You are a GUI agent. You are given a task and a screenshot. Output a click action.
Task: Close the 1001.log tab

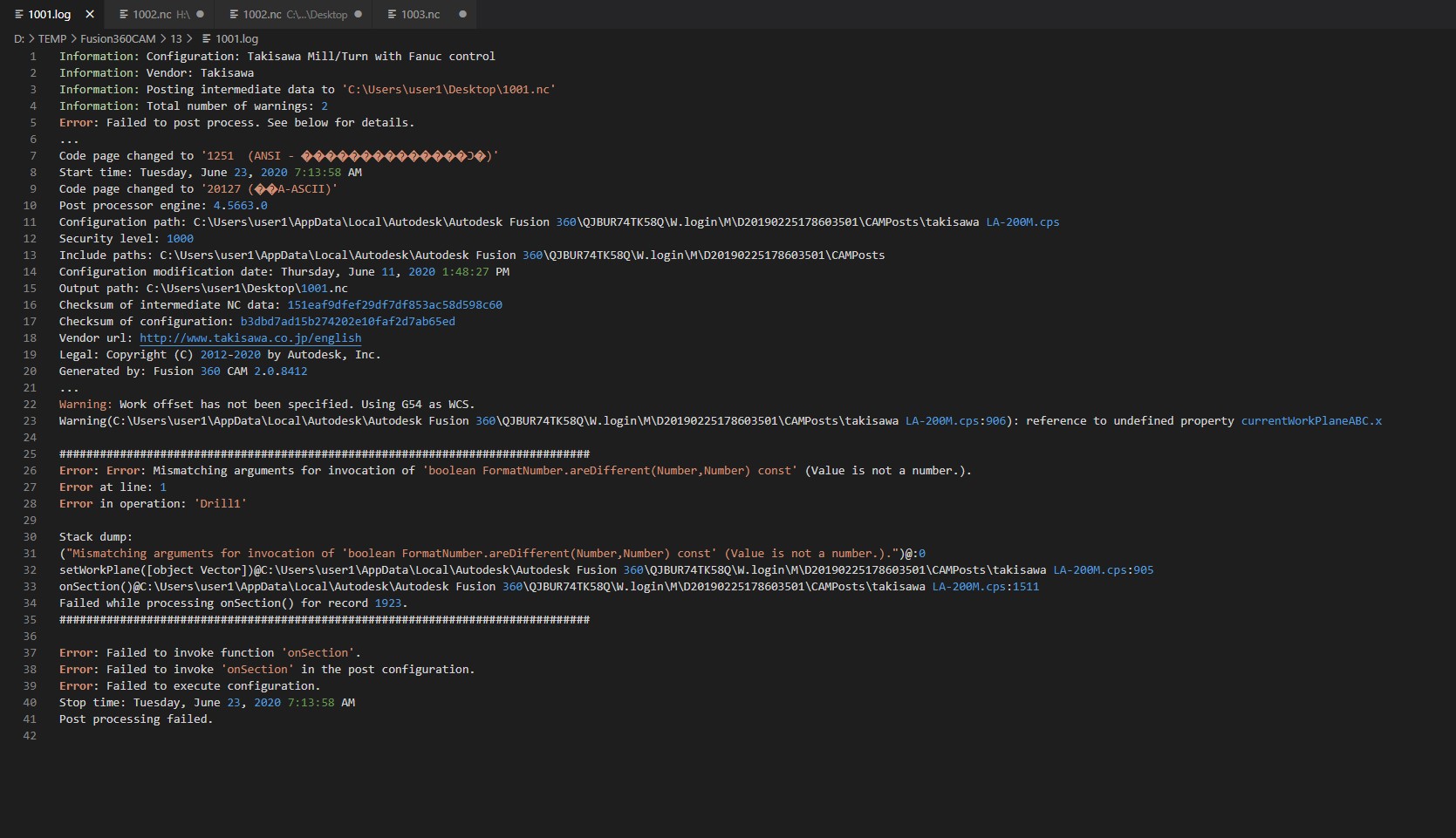point(90,14)
